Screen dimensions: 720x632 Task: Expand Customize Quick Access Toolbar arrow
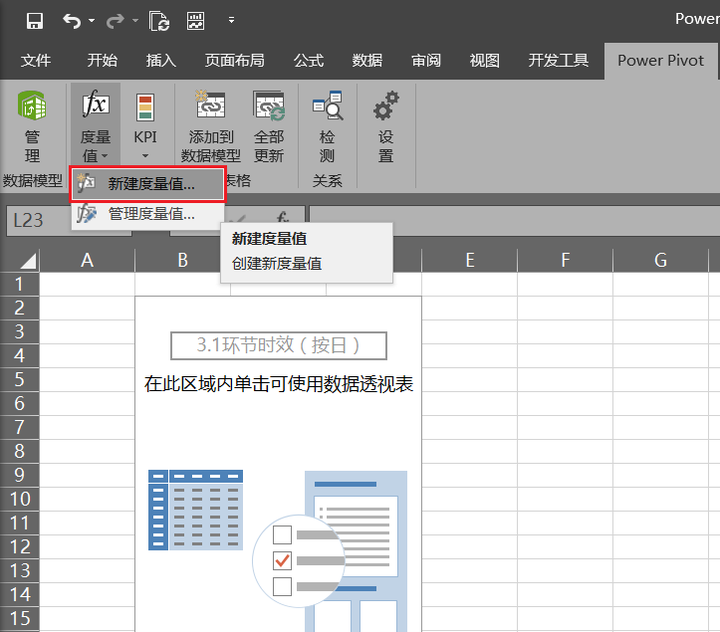click(x=231, y=20)
